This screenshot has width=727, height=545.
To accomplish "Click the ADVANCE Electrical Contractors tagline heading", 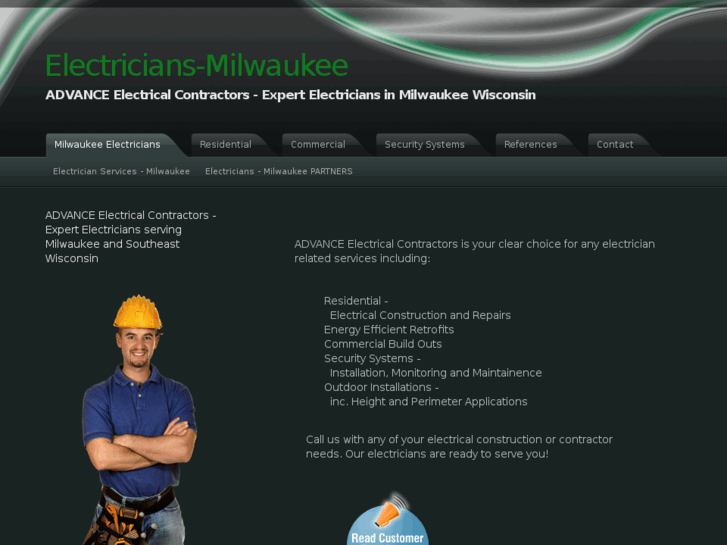I will (x=291, y=95).
